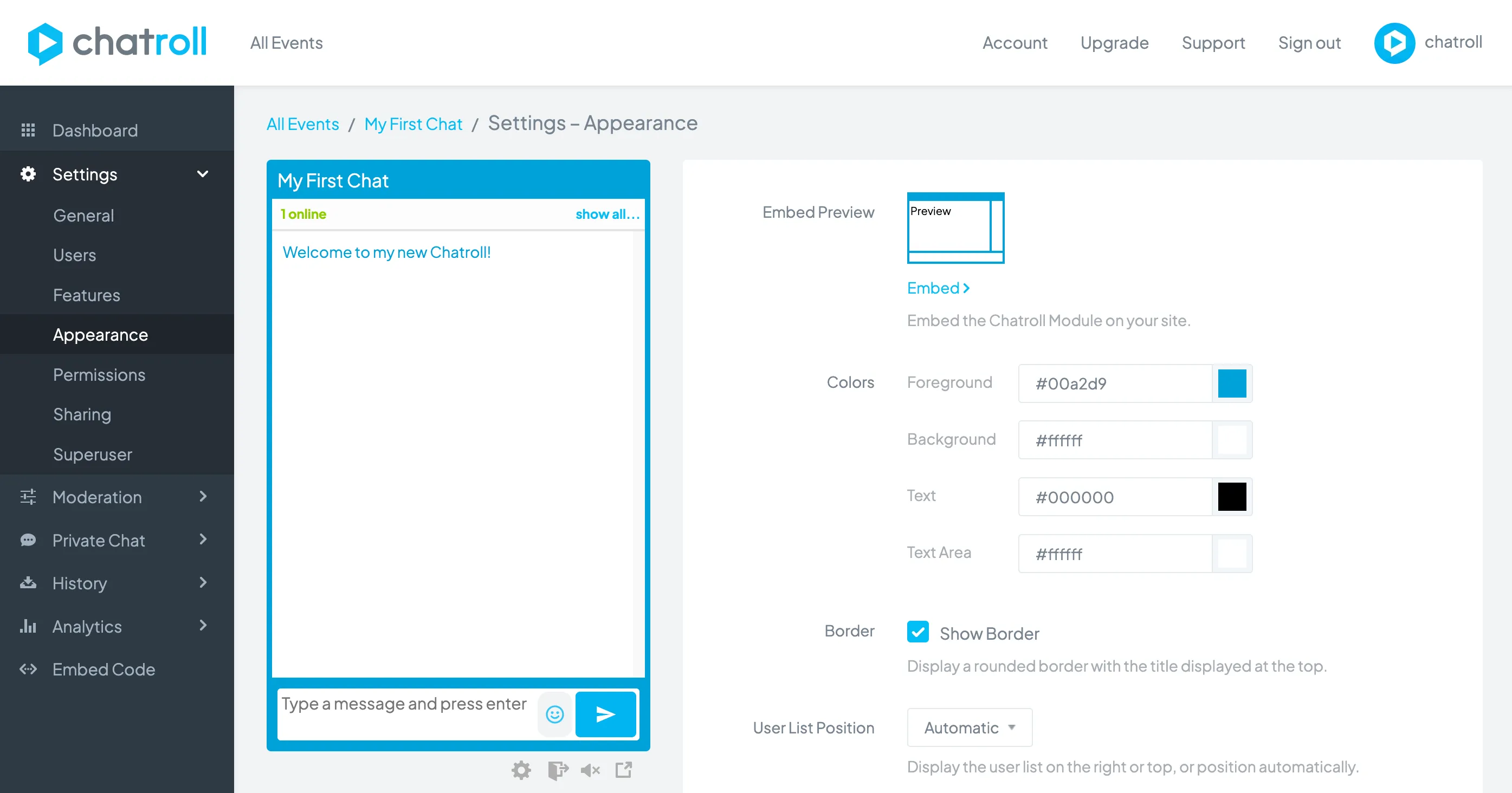Click All Events in the top header

pos(287,43)
